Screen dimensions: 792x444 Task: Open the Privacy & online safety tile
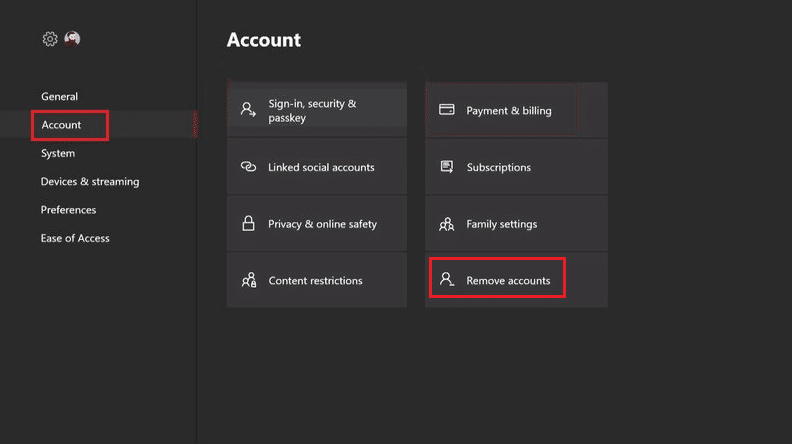(x=317, y=224)
